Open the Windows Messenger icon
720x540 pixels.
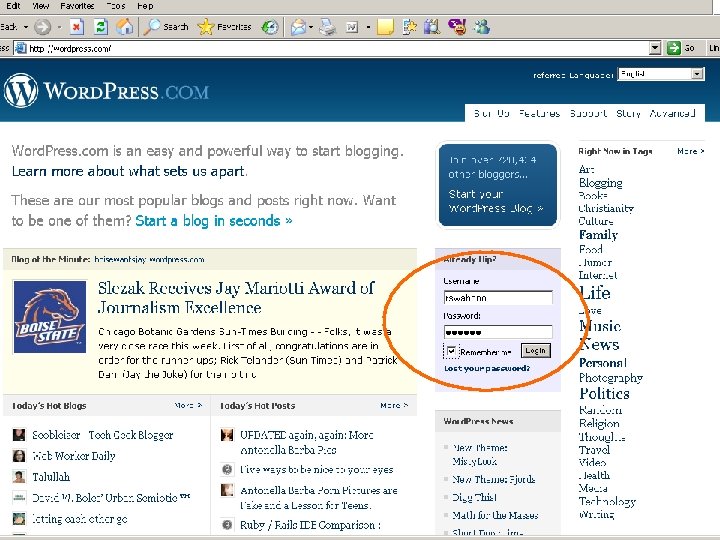(x=482, y=27)
